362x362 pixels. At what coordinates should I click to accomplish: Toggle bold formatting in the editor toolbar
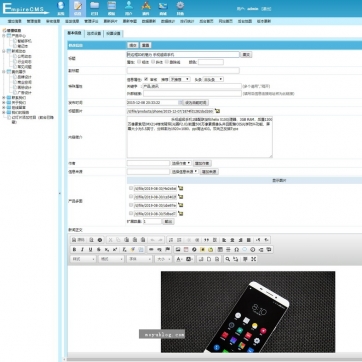74,249
